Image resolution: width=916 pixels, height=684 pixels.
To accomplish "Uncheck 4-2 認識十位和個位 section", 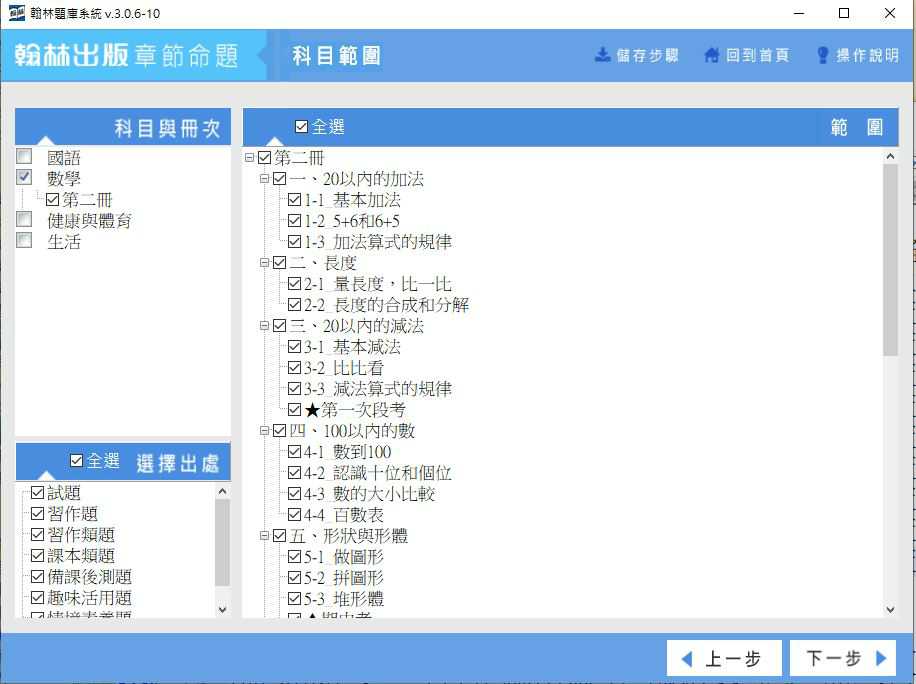I will (x=294, y=473).
